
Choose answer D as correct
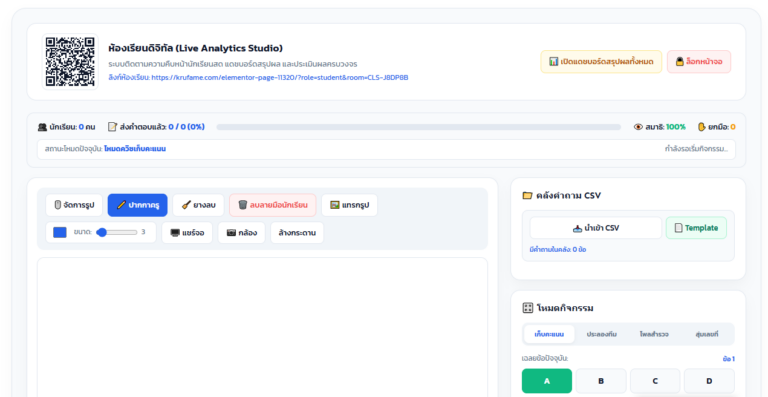click(x=709, y=381)
